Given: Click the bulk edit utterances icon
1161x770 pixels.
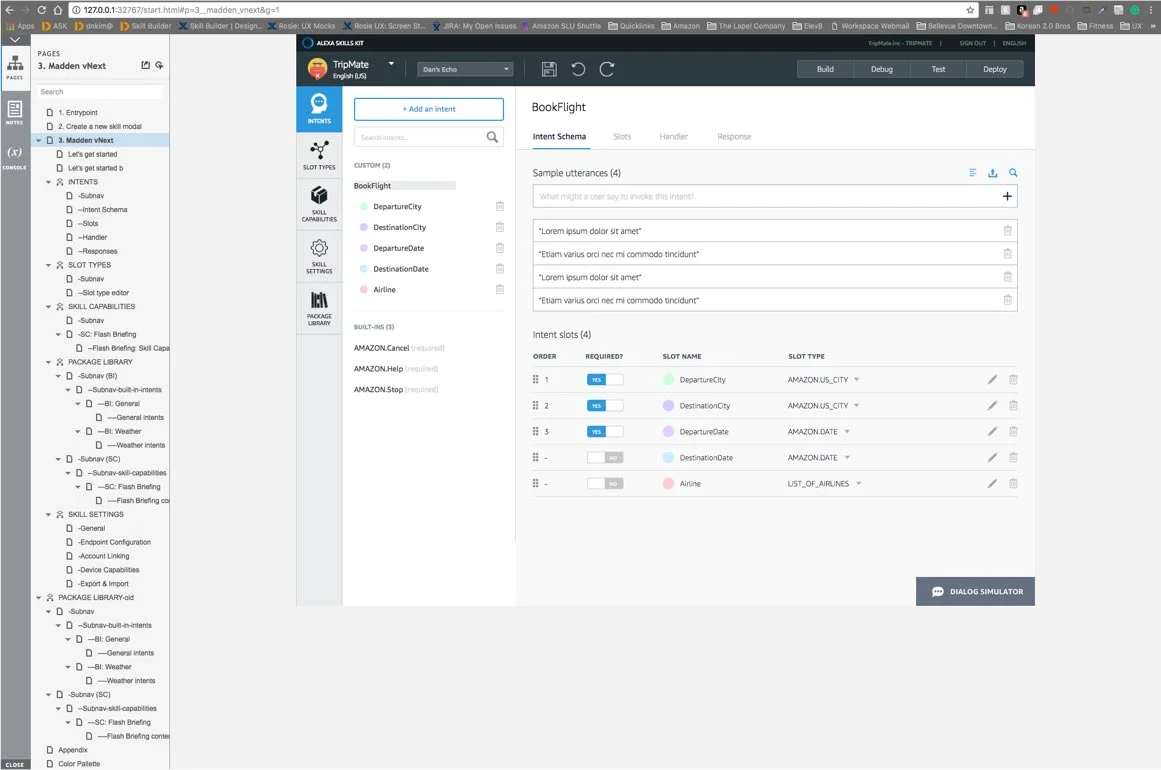Looking at the screenshot, I should (x=972, y=173).
